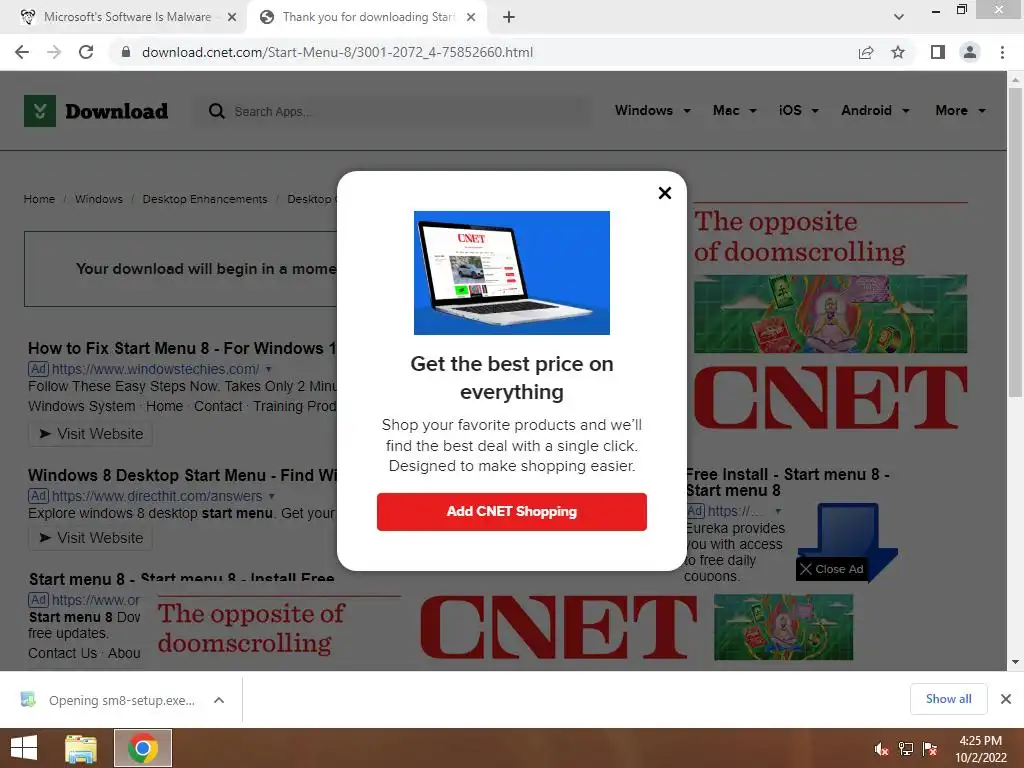Open the Chrome three-dot menu
The height and width of the screenshot is (768, 1024).
1002,52
